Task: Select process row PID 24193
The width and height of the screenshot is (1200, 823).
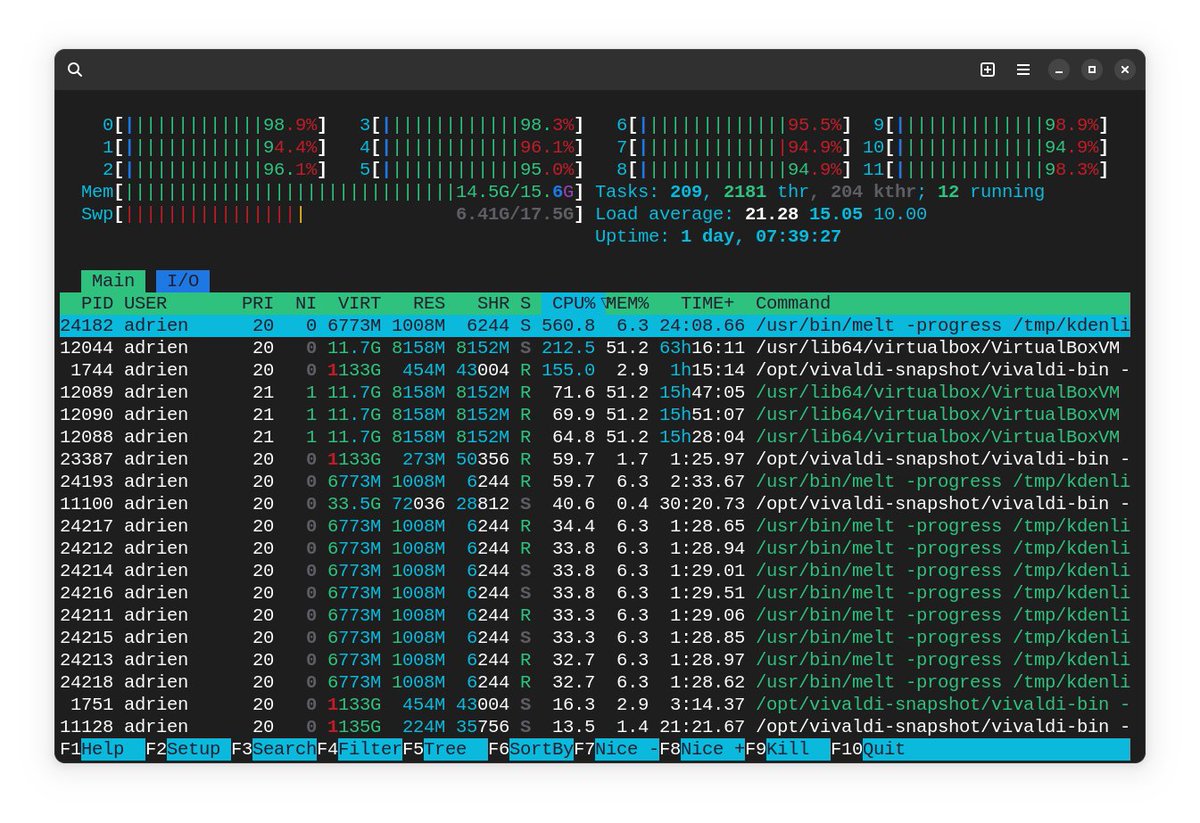Action: (595, 481)
